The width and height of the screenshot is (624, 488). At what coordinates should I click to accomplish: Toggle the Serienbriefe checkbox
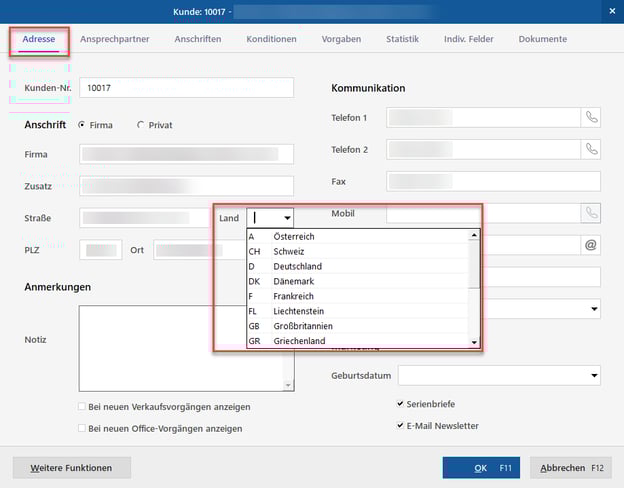[401, 404]
